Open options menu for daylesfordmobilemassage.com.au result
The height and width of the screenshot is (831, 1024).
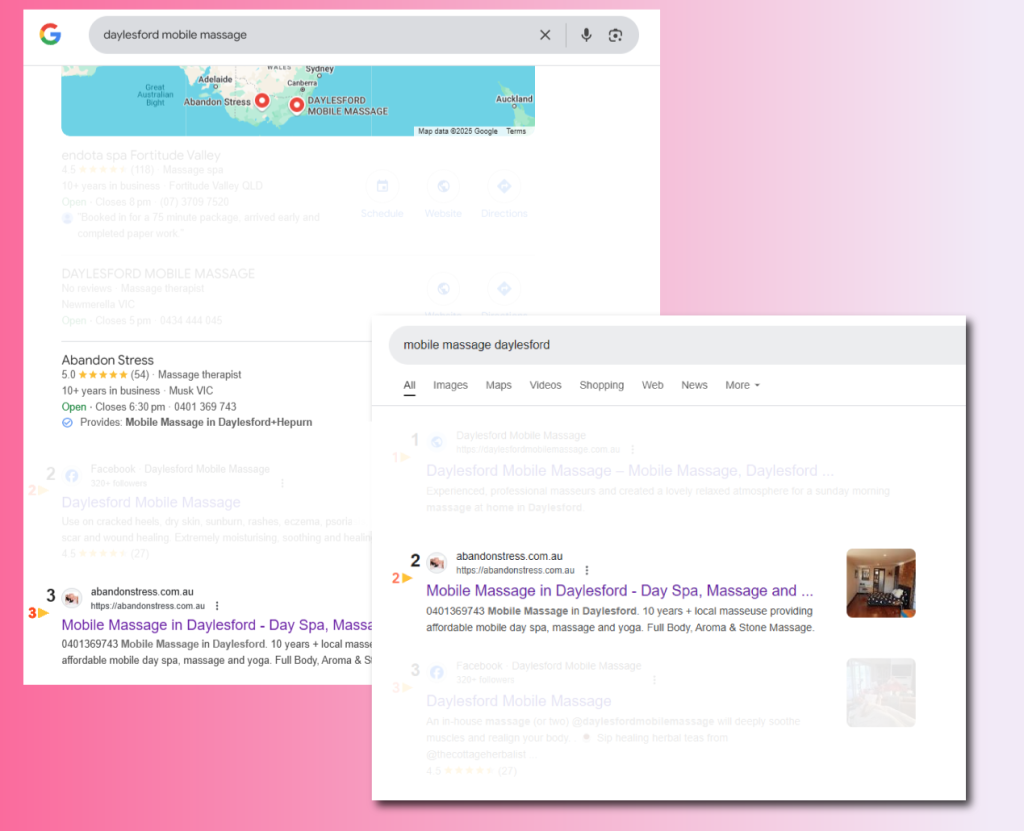[632, 449]
